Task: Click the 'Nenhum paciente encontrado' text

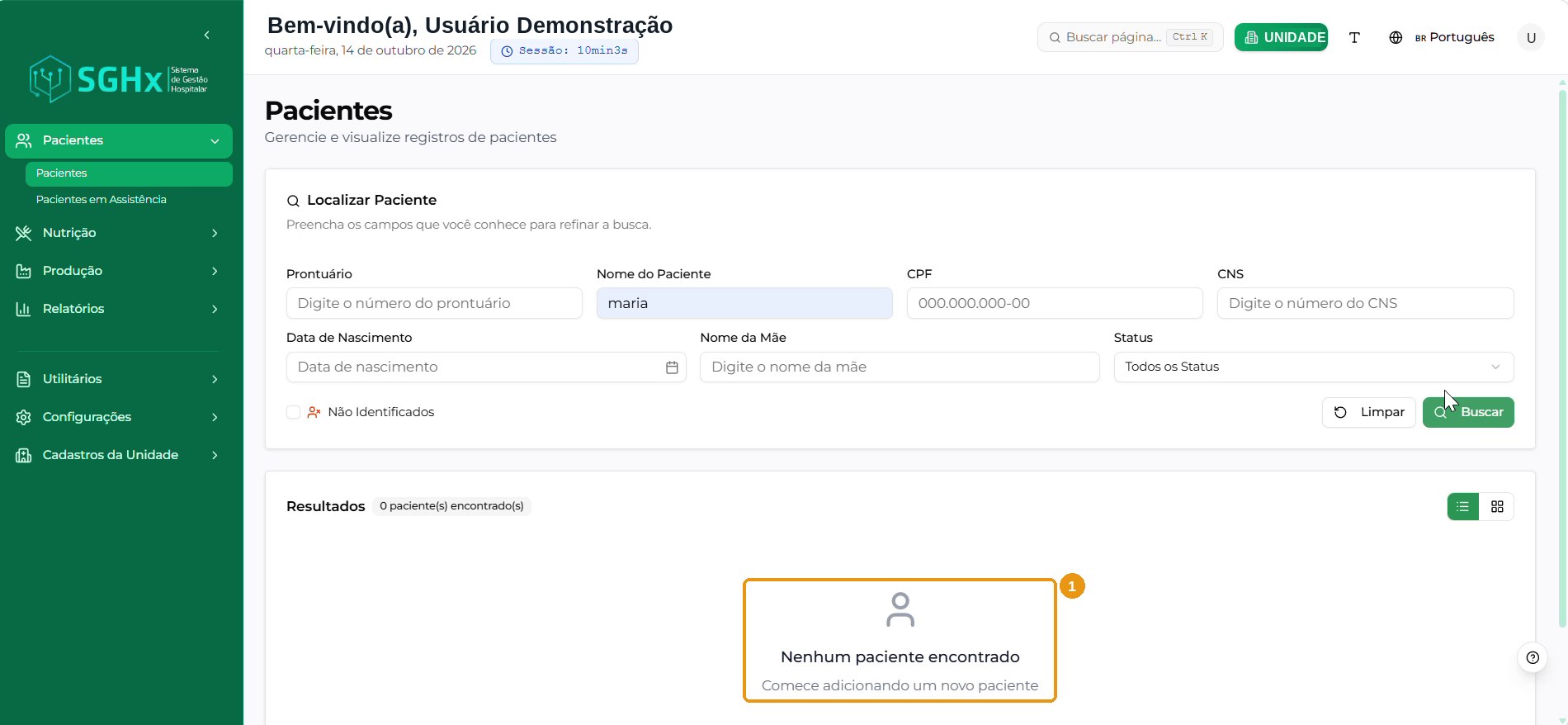Action: click(900, 657)
